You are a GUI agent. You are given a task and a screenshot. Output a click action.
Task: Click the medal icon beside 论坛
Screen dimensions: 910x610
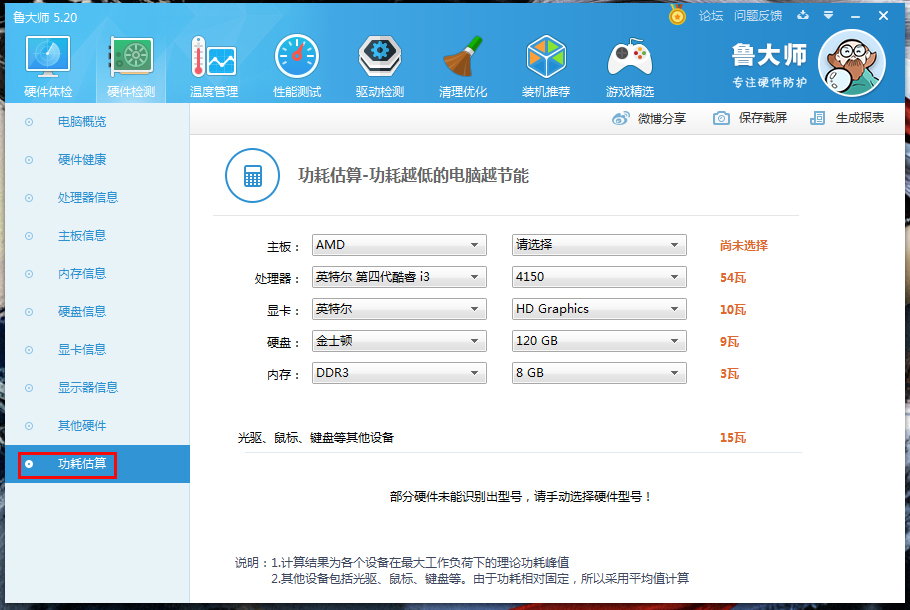pos(676,16)
